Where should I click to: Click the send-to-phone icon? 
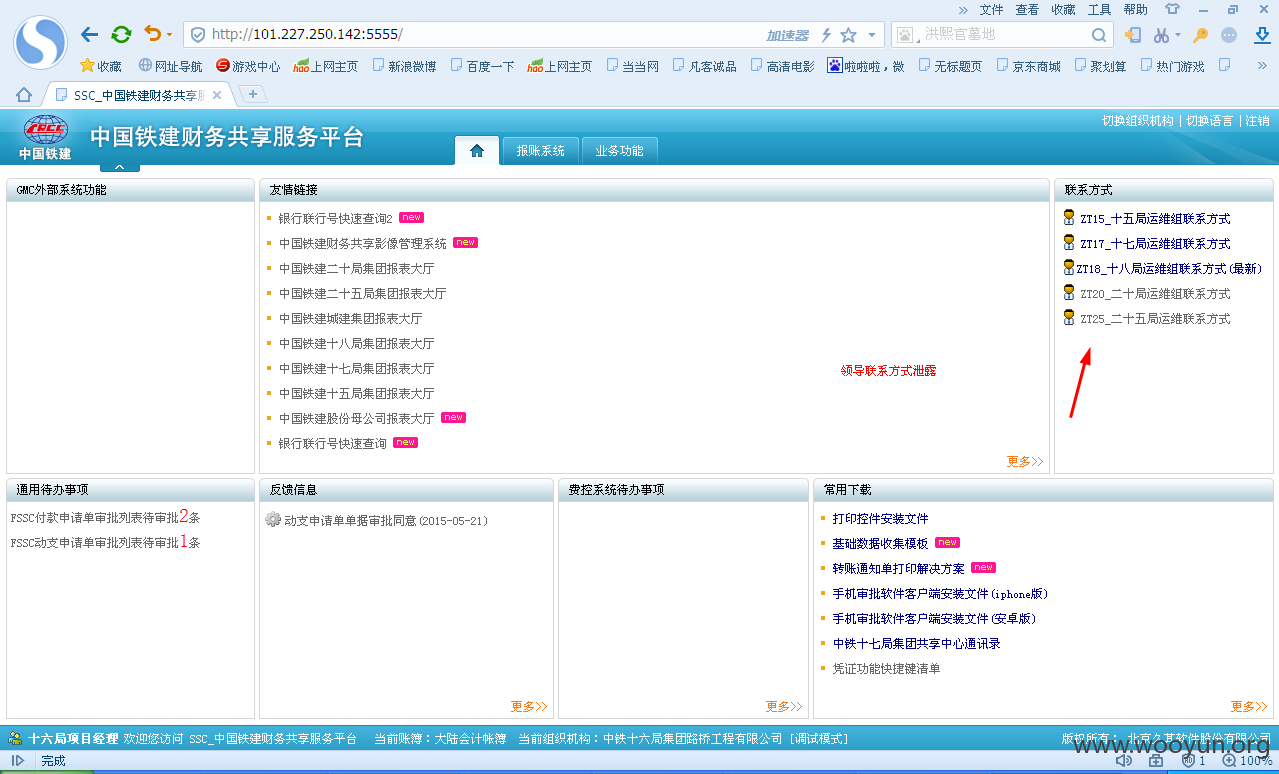(1132, 35)
